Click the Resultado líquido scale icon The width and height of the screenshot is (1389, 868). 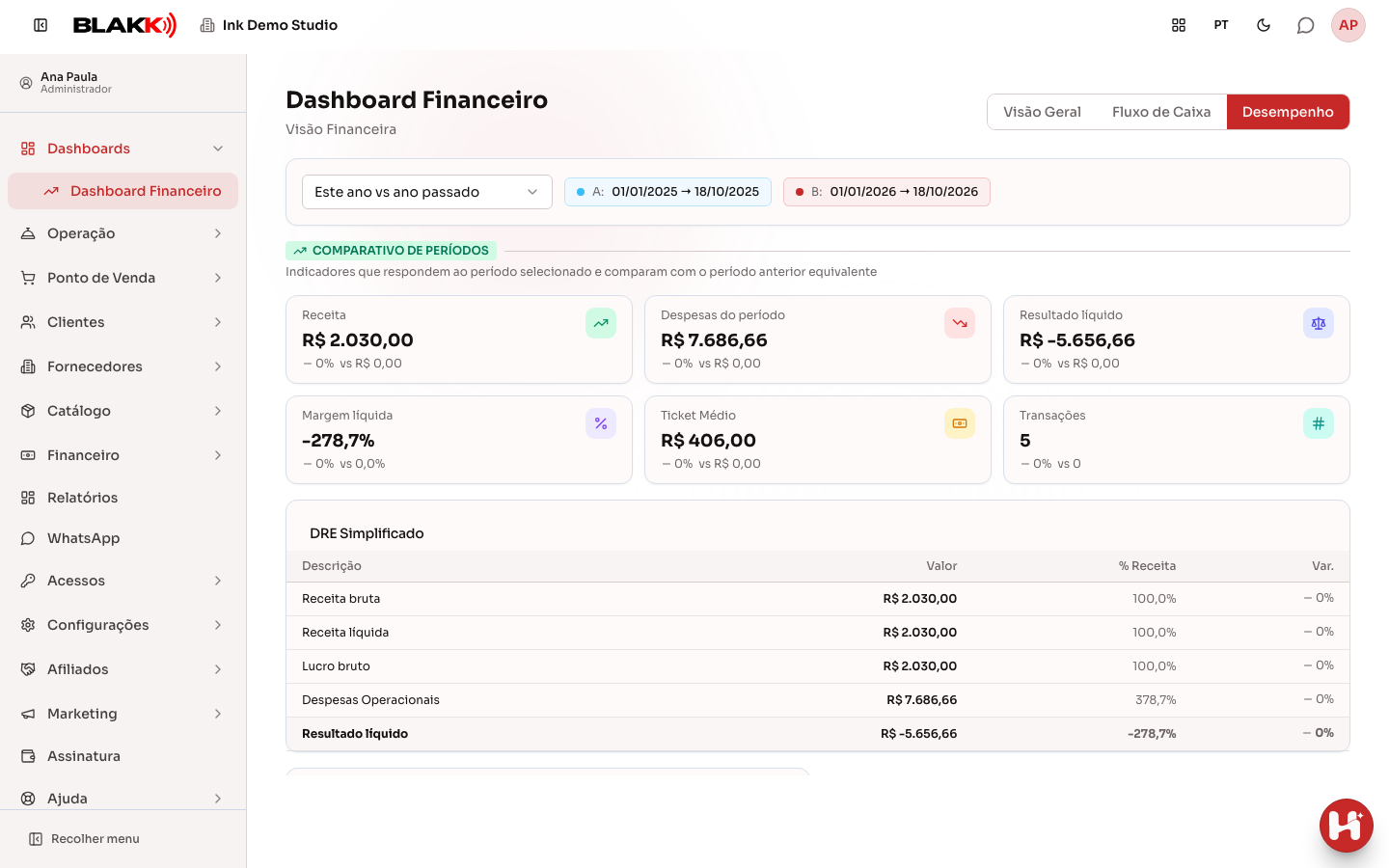click(x=1319, y=323)
